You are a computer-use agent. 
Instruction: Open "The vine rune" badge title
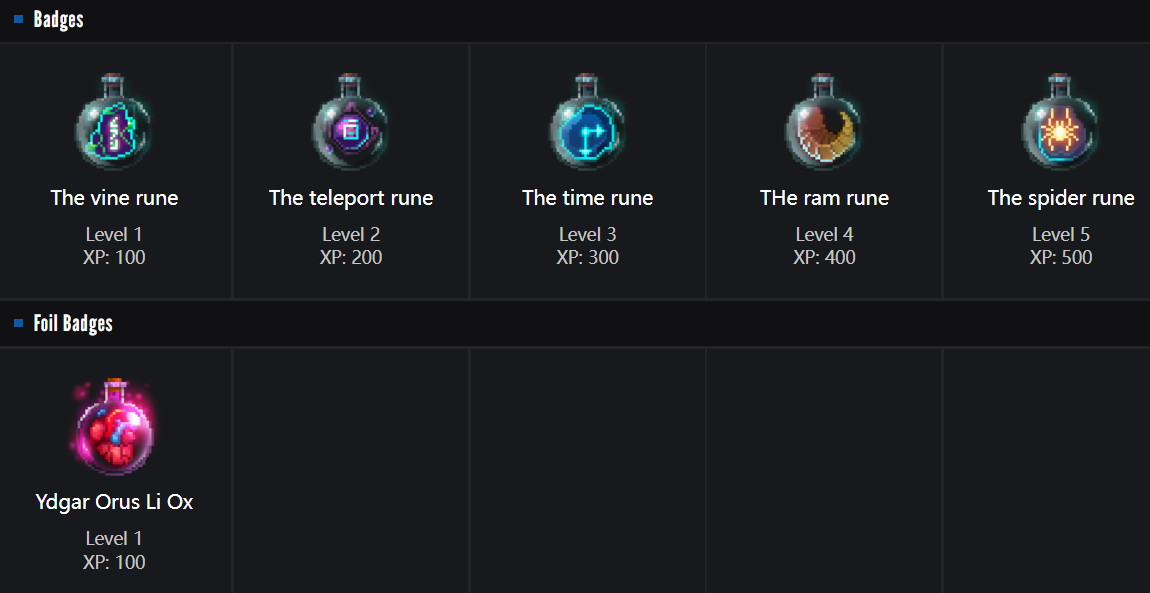click(x=114, y=198)
